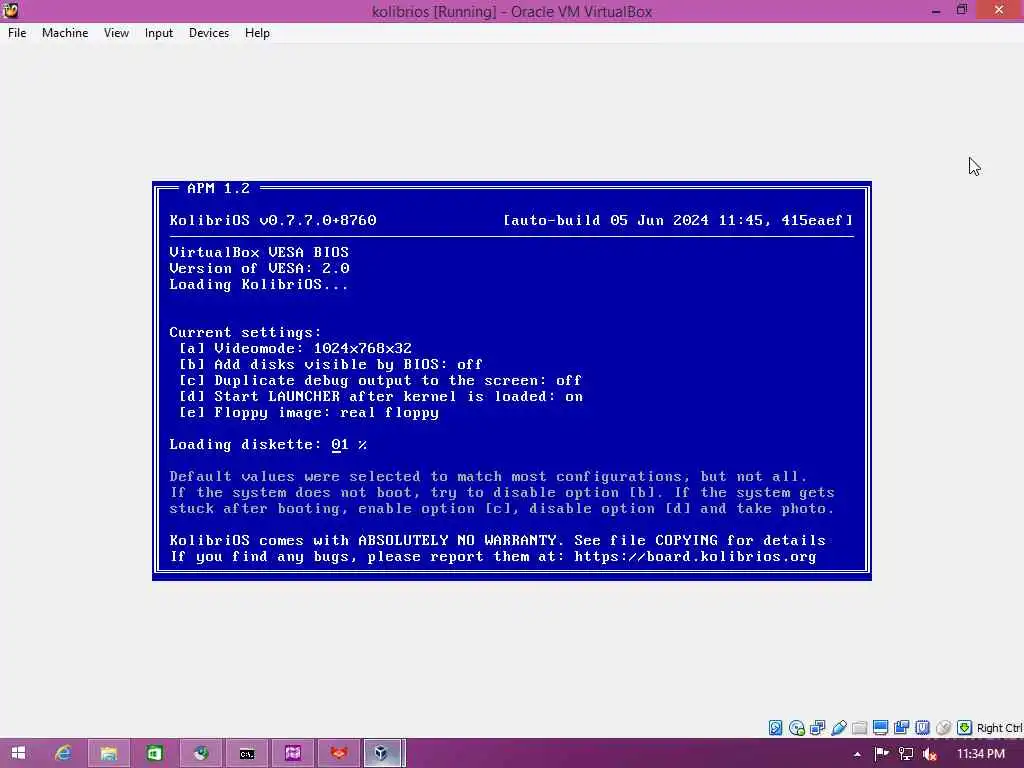Open the Help menu

[x=257, y=33]
